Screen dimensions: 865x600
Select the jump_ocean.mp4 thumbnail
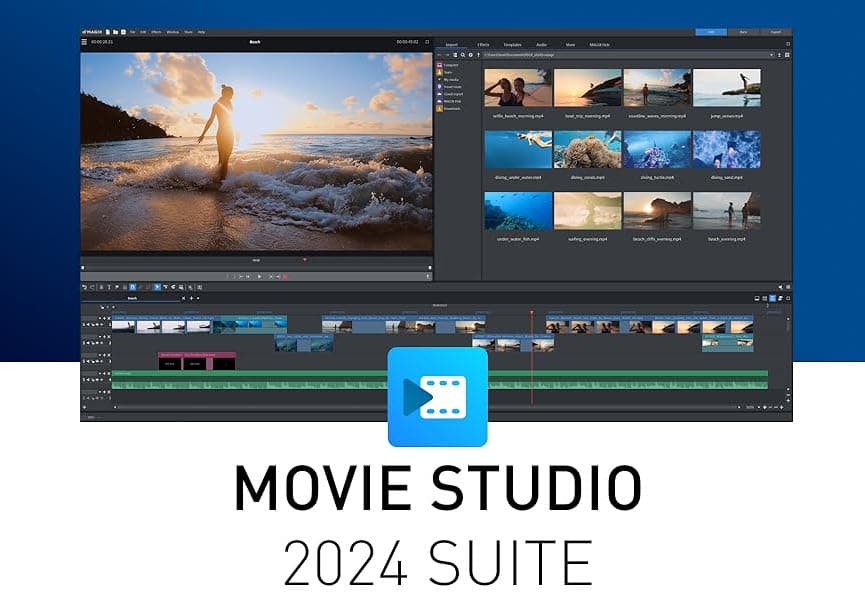(x=727, y=88)
